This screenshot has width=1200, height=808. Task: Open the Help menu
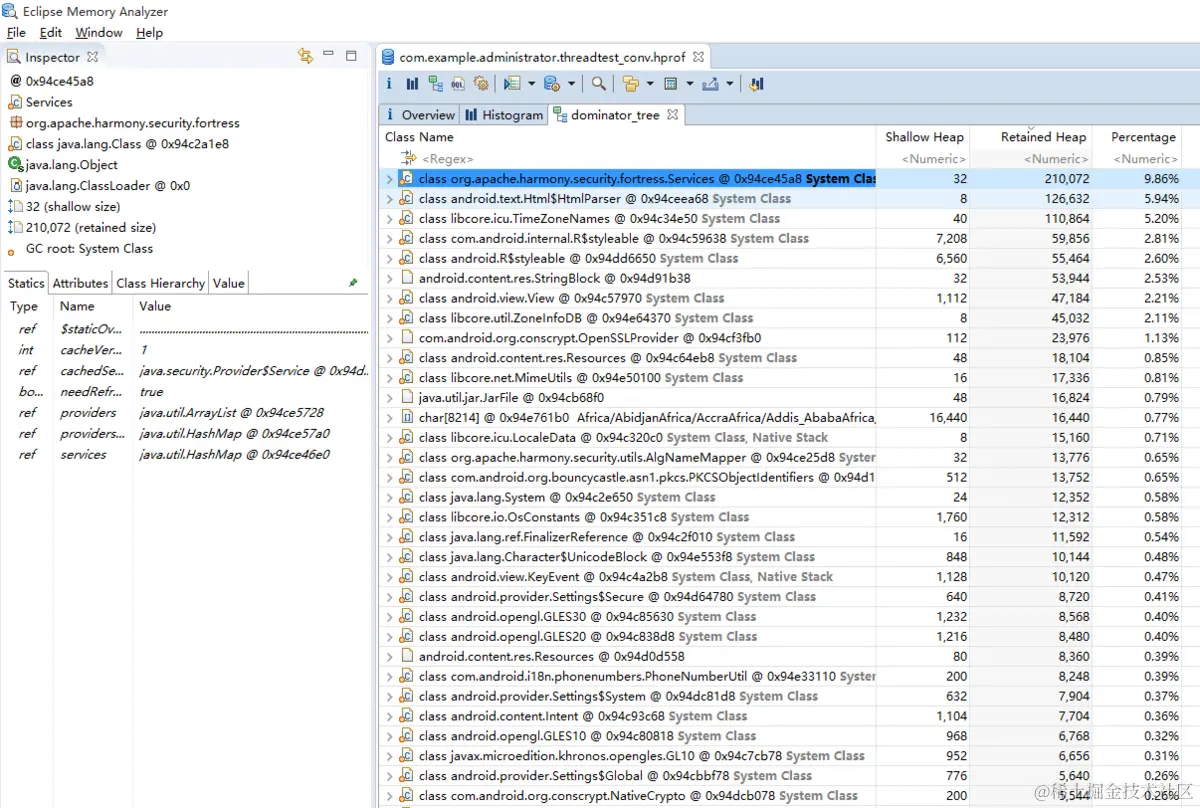coord(149,33)
